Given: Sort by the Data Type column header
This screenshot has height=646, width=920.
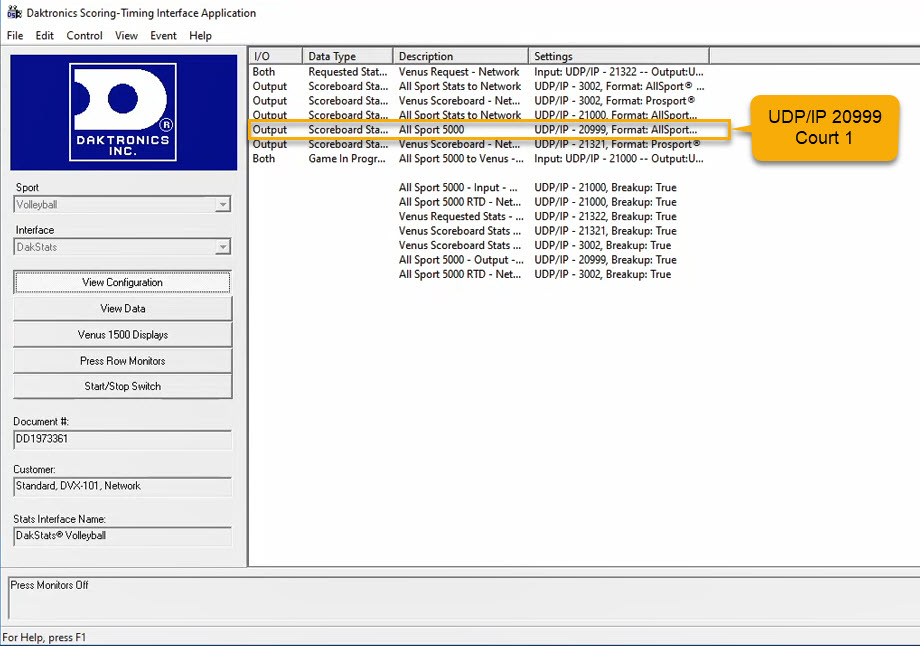Looking at the screenshot, I should [x=347, y=57].
